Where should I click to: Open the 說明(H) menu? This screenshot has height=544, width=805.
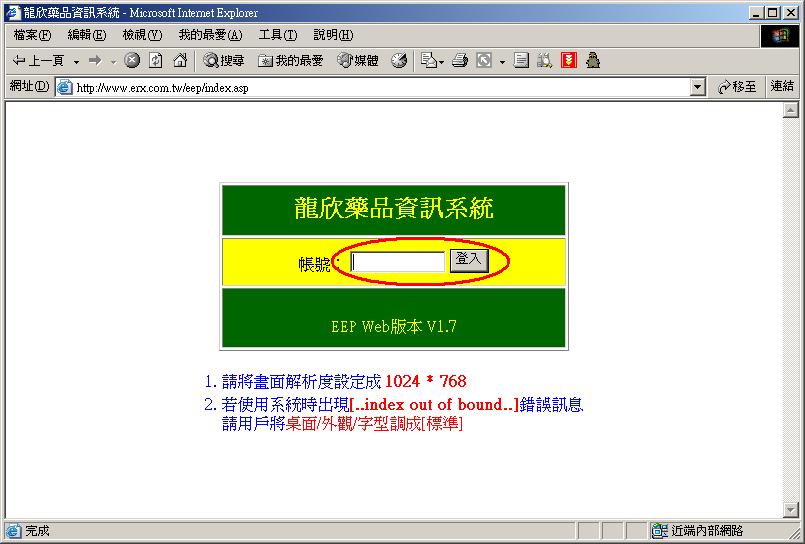333,35
